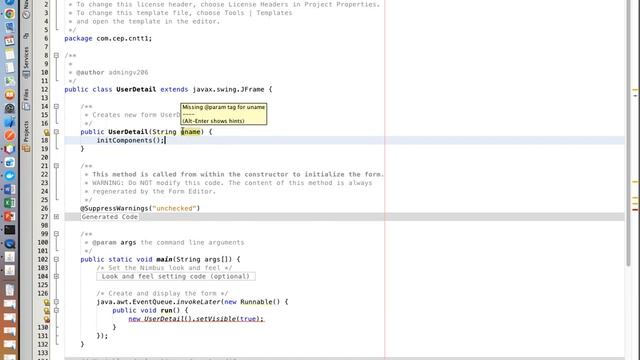Expand the Generated Code fold at line 27
This screenshot has height=360, width=640.
56,217
